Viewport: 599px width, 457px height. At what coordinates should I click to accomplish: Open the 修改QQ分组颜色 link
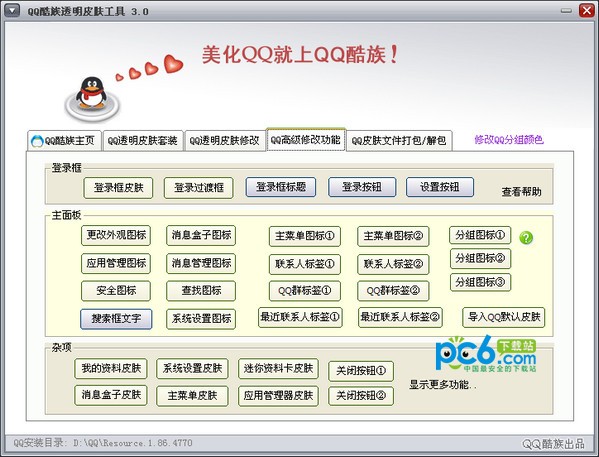tap(509, 140)
